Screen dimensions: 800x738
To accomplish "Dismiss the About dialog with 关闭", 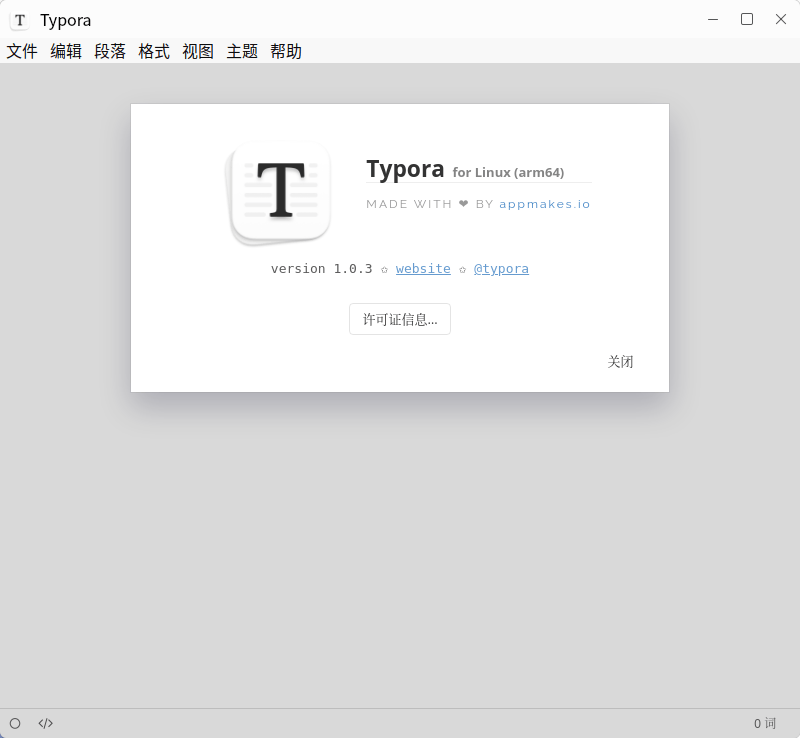I will tap(620, 362).
